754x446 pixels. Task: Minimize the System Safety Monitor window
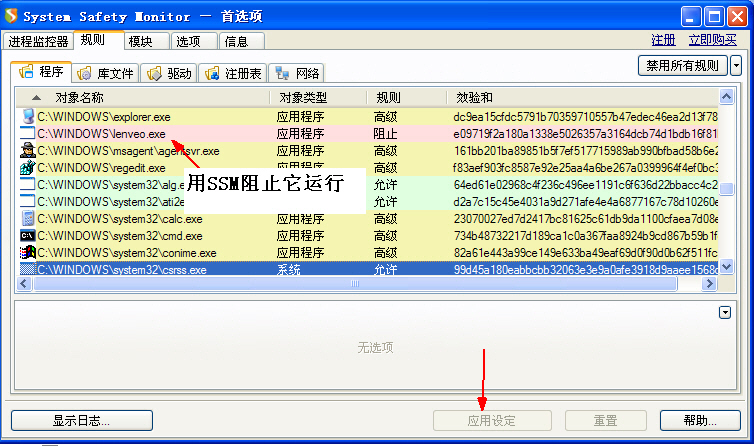coord(691,16)
